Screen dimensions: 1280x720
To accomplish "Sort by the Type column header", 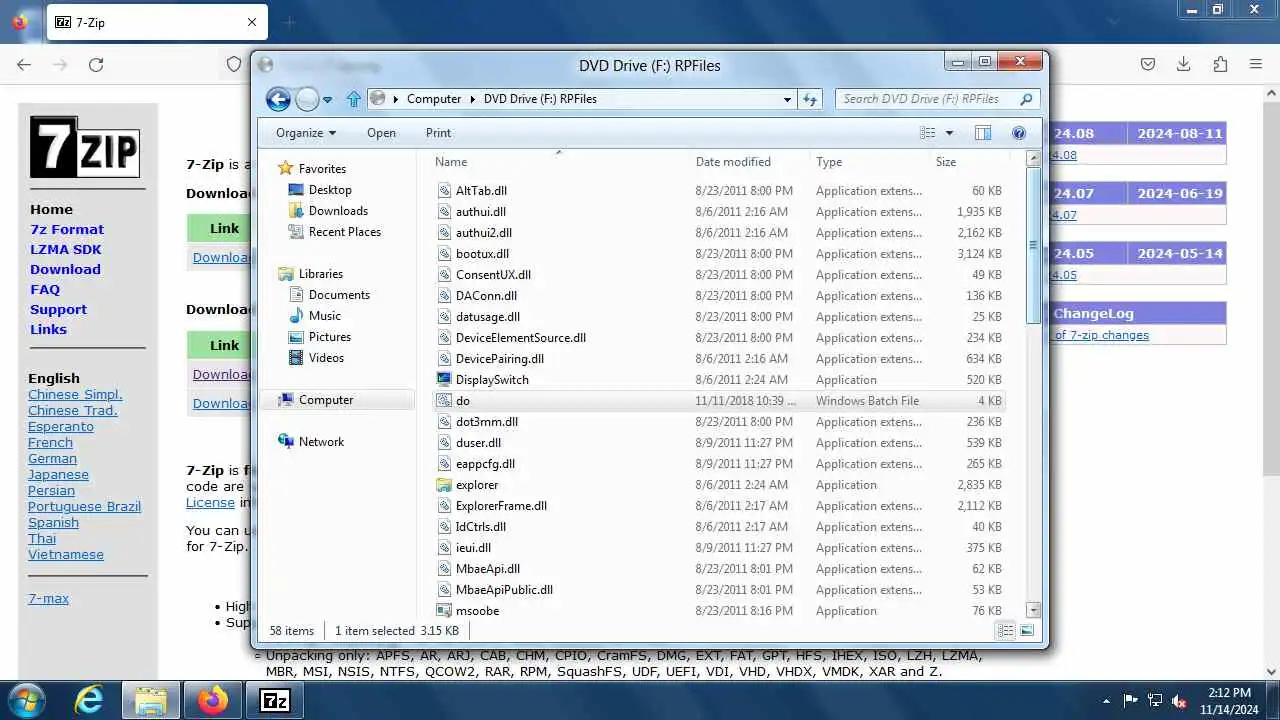I will click(829, 162).
